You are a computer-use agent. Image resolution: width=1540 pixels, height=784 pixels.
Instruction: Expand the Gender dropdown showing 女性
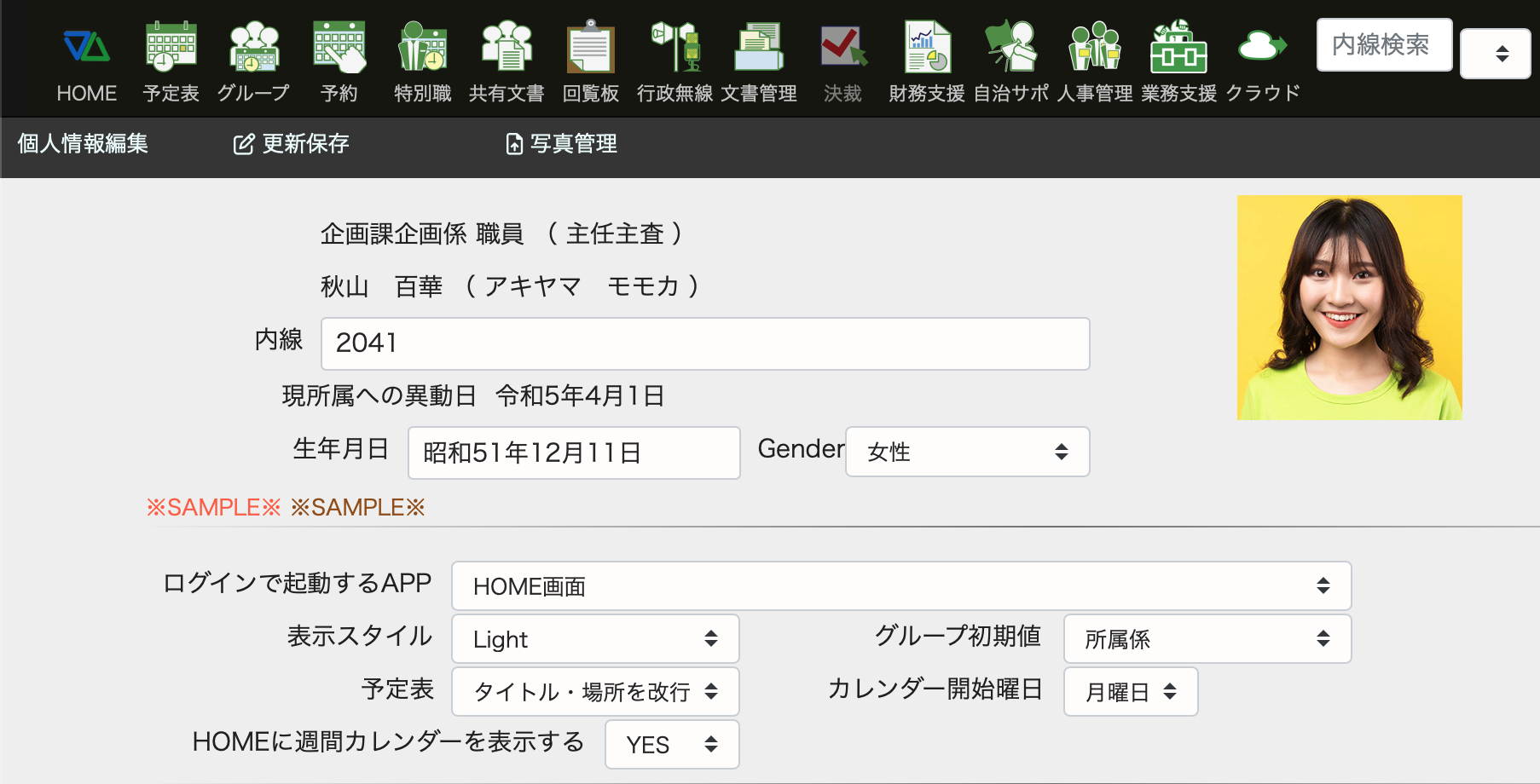tap(967, 452)
